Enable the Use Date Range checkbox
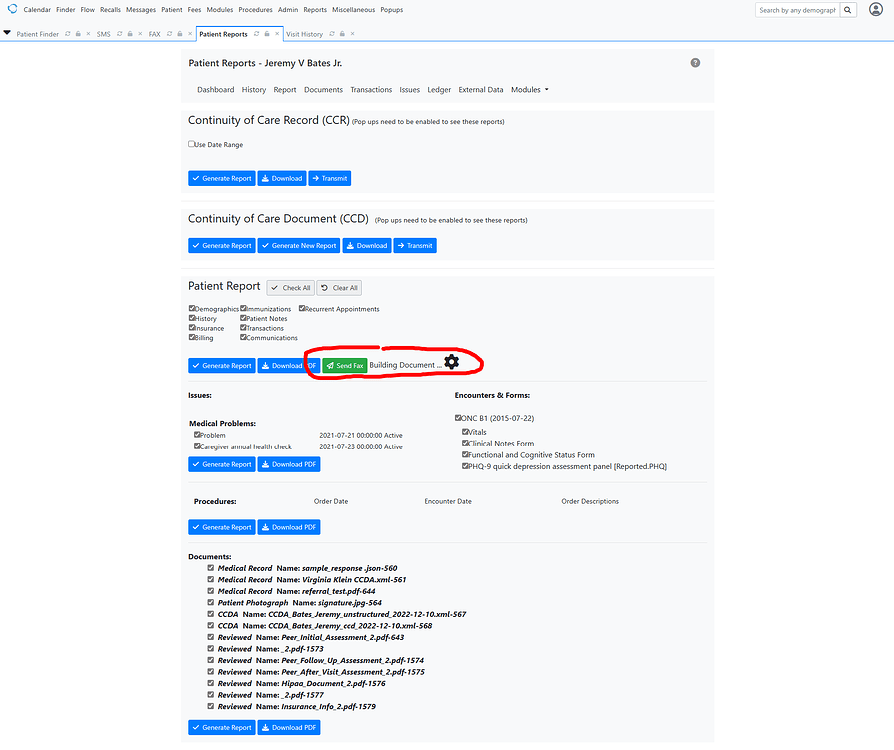Viewport: 894px width, 750px height. 190,143
